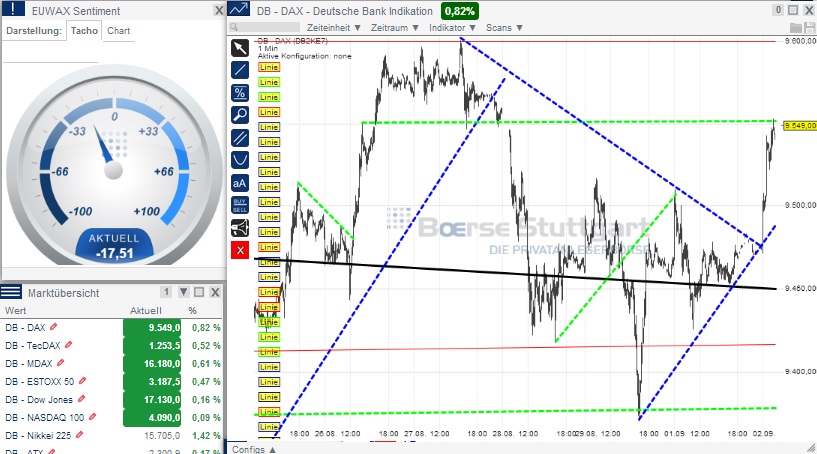
Task: Click the pencil icon beside DB - DAX
Action: click(x=53, y=327)
